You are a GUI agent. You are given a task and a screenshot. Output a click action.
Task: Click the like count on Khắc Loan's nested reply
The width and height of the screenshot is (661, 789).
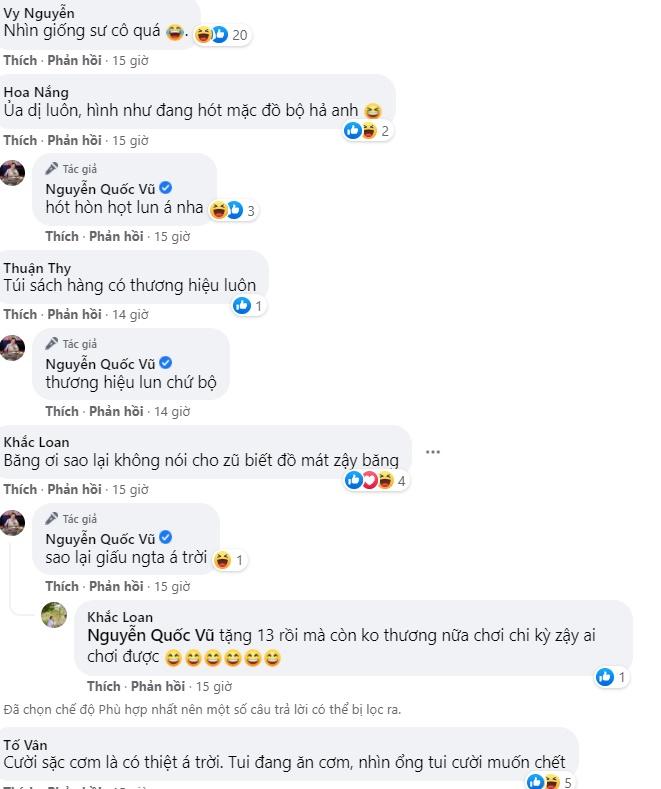(x=611, y=677)
